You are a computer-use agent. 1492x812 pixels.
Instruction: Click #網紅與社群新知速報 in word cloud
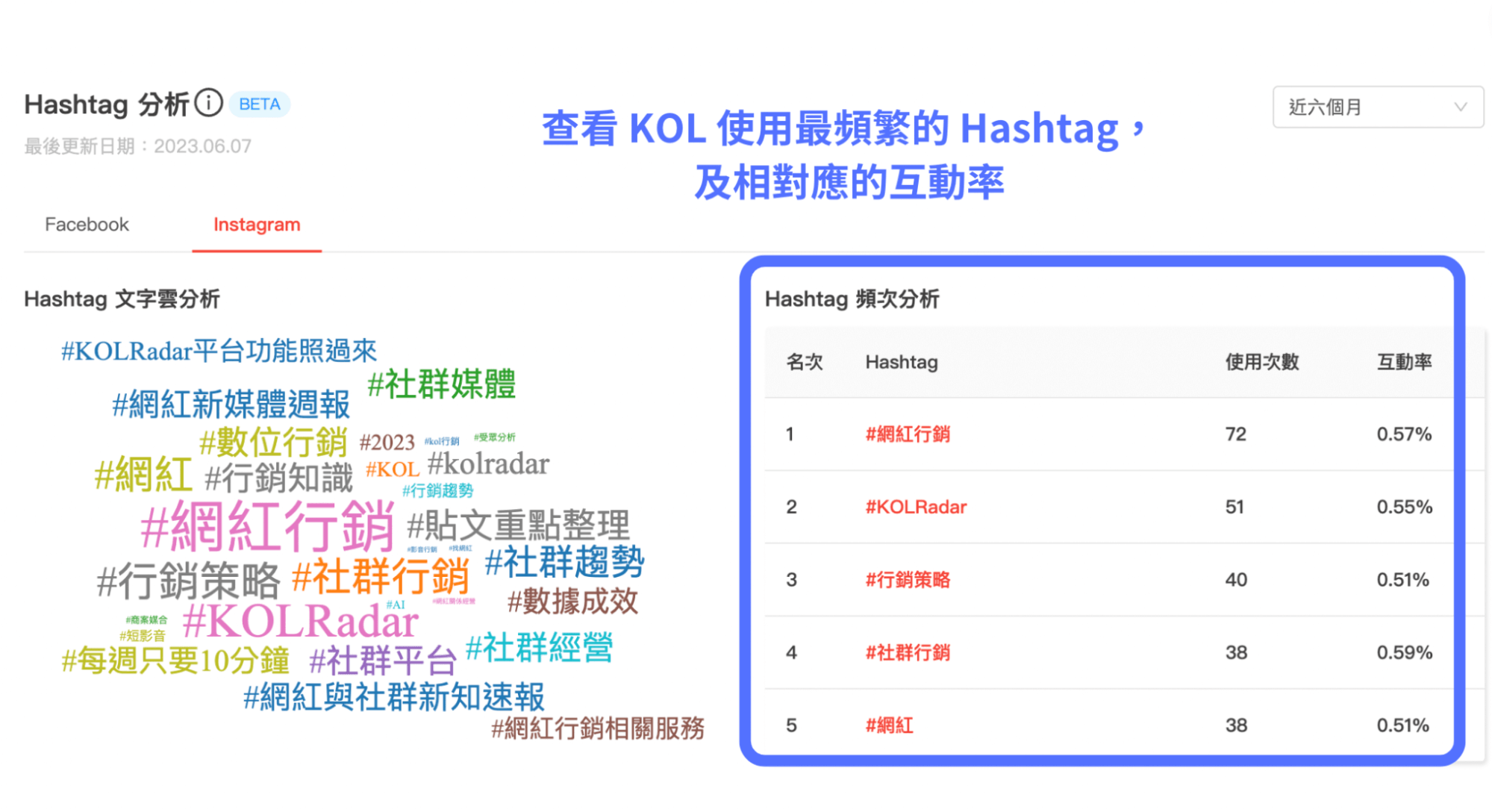(x=394, y=698)
